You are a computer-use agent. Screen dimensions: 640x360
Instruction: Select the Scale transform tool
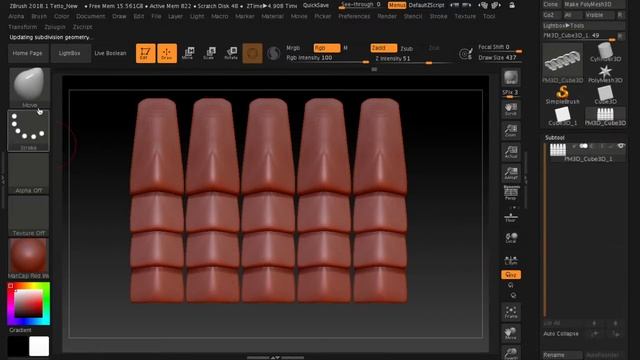point(209,53)
